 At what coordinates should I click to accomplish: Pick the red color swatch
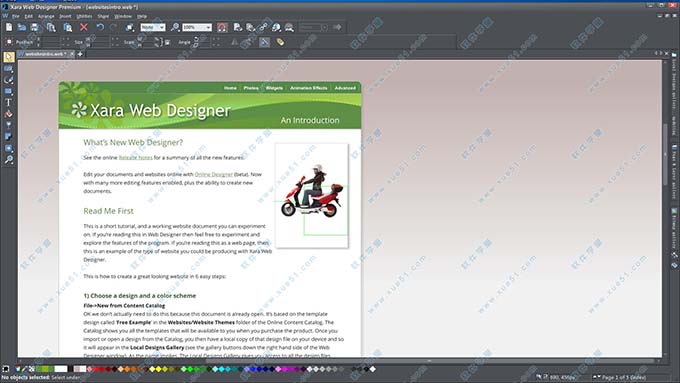(x=96, y=369)
